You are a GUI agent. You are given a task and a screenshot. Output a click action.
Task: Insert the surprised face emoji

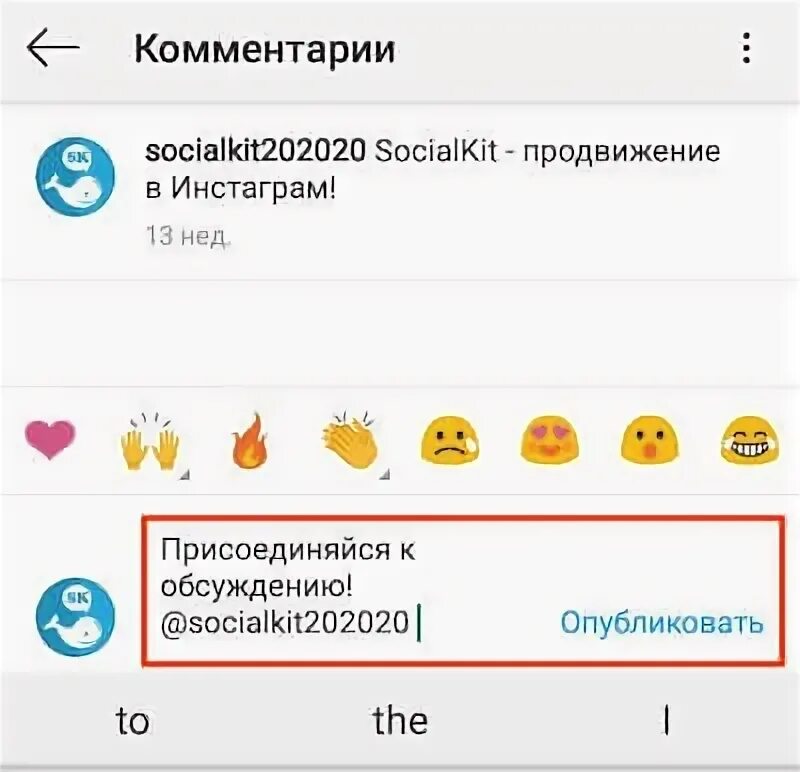point(649,439)
